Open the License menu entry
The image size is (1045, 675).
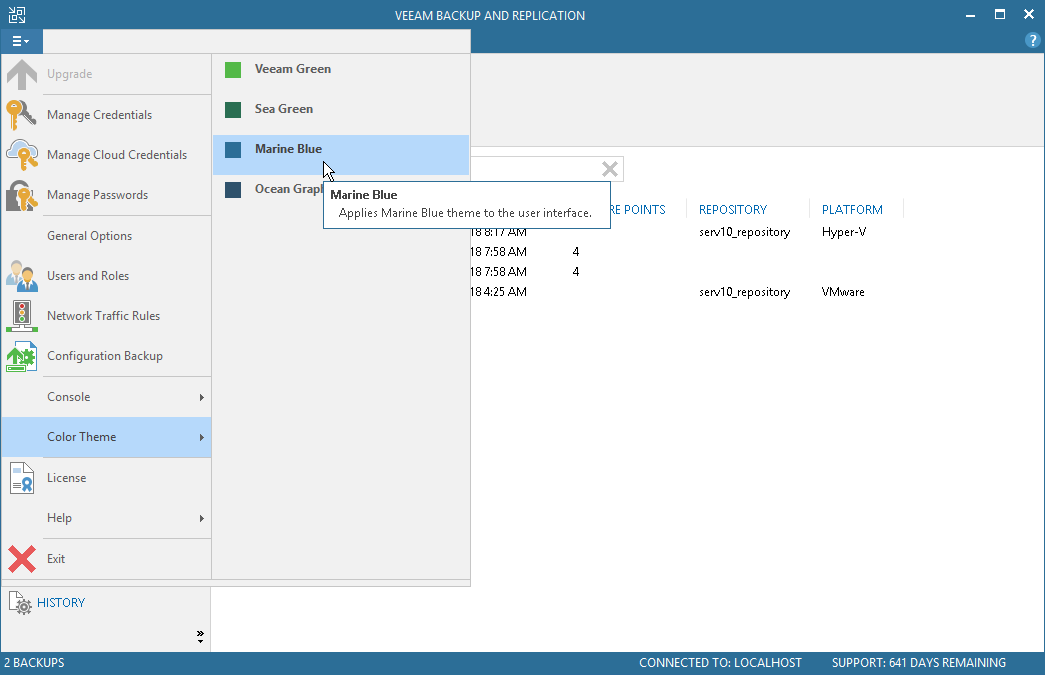[67, 478]
